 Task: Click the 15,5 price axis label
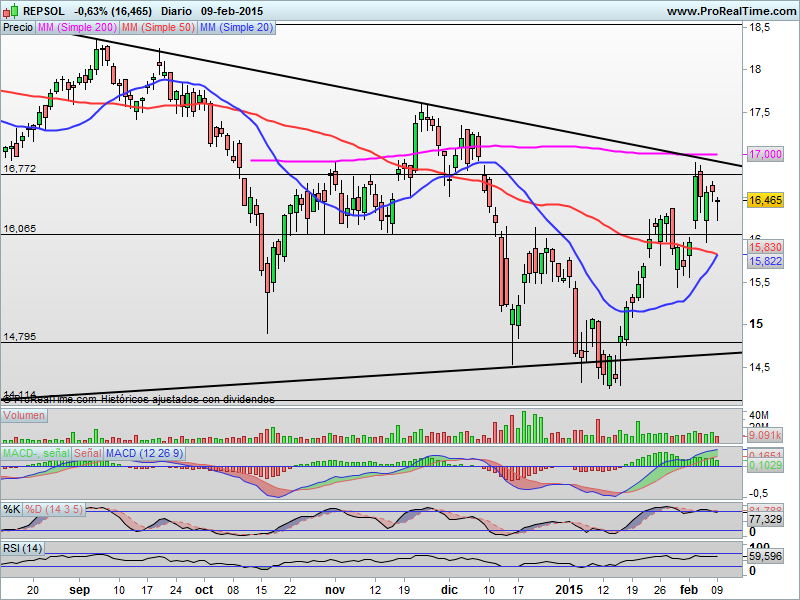click(760, 282)
